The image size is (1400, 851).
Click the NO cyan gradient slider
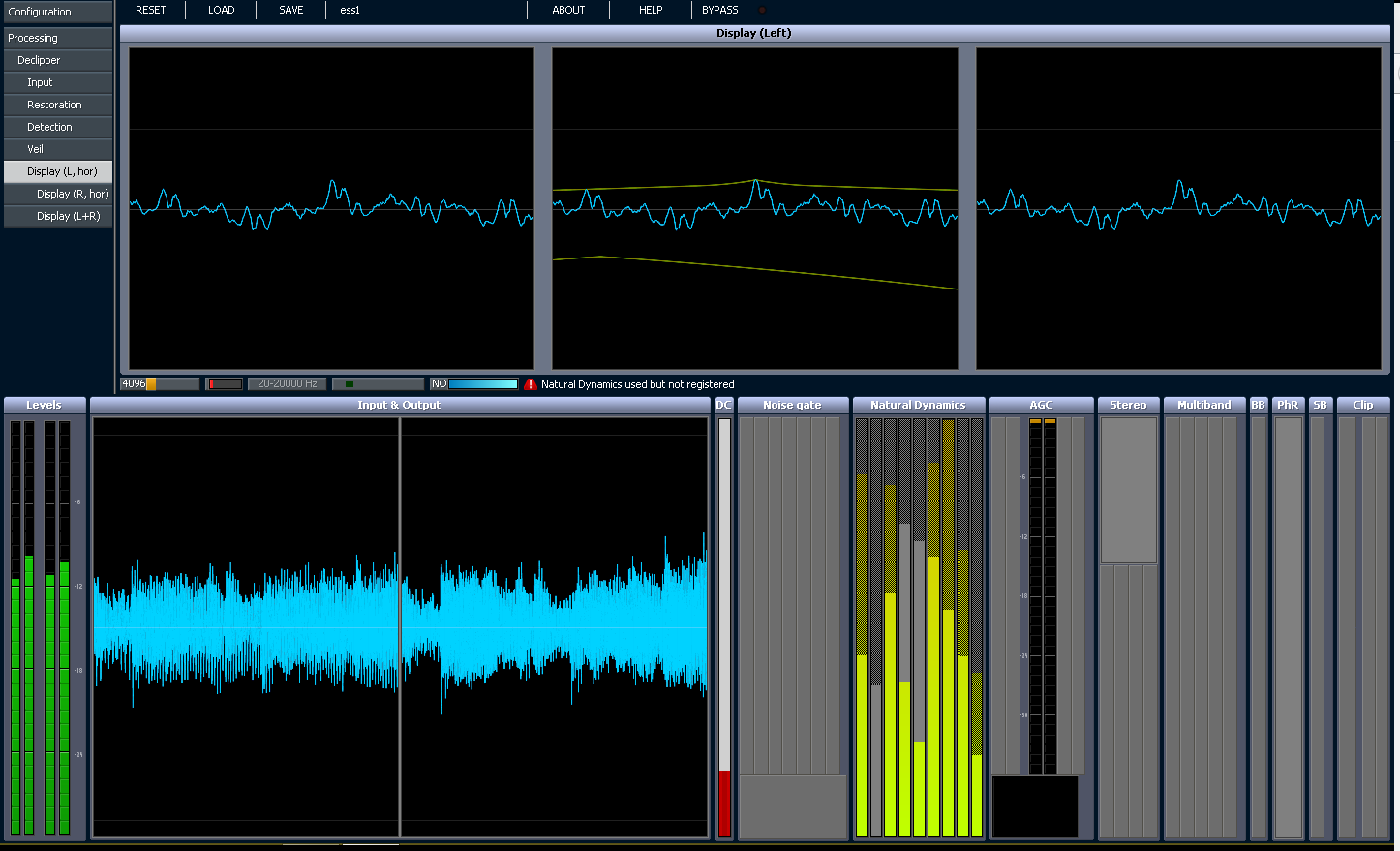474,384
